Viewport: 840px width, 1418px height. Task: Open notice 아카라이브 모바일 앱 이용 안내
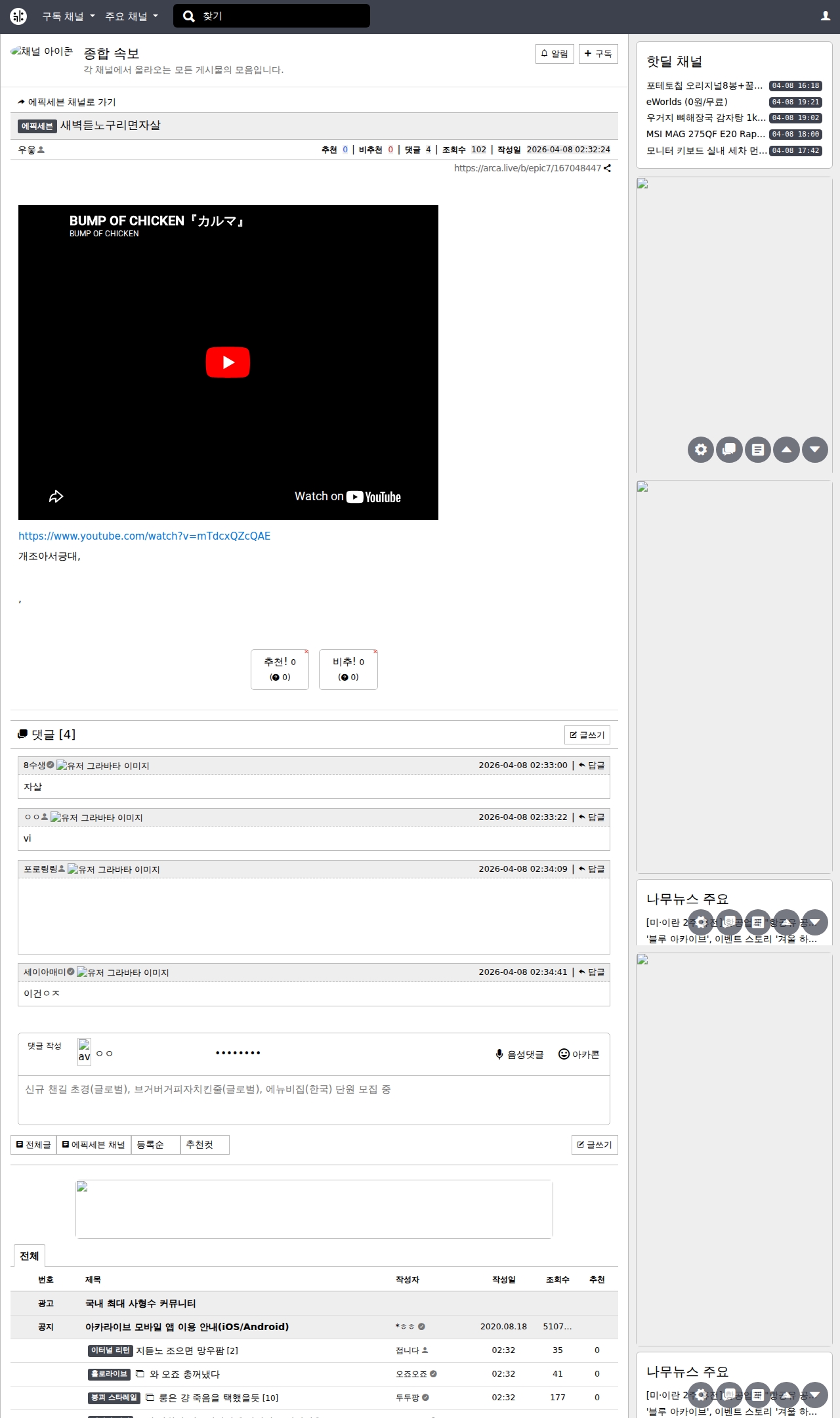coord(187,1327)
